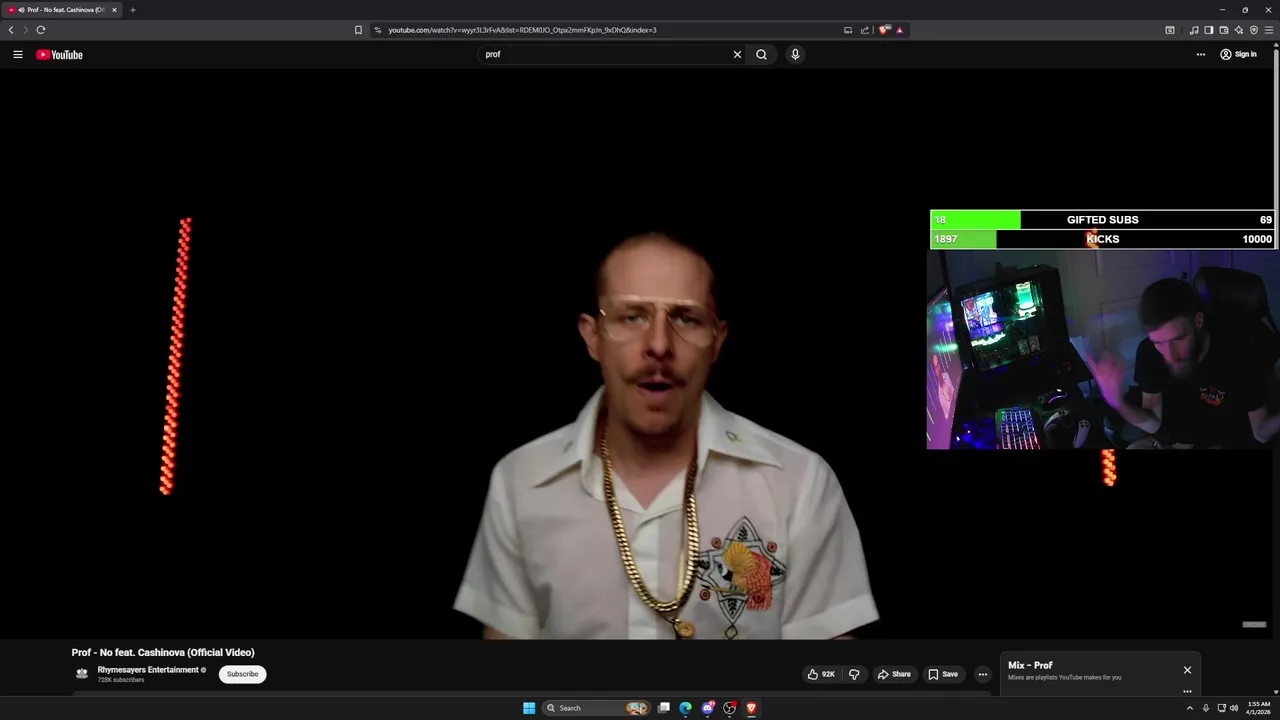Click the magnifier search button
The image size is (1280, 720).
(761, 54)
